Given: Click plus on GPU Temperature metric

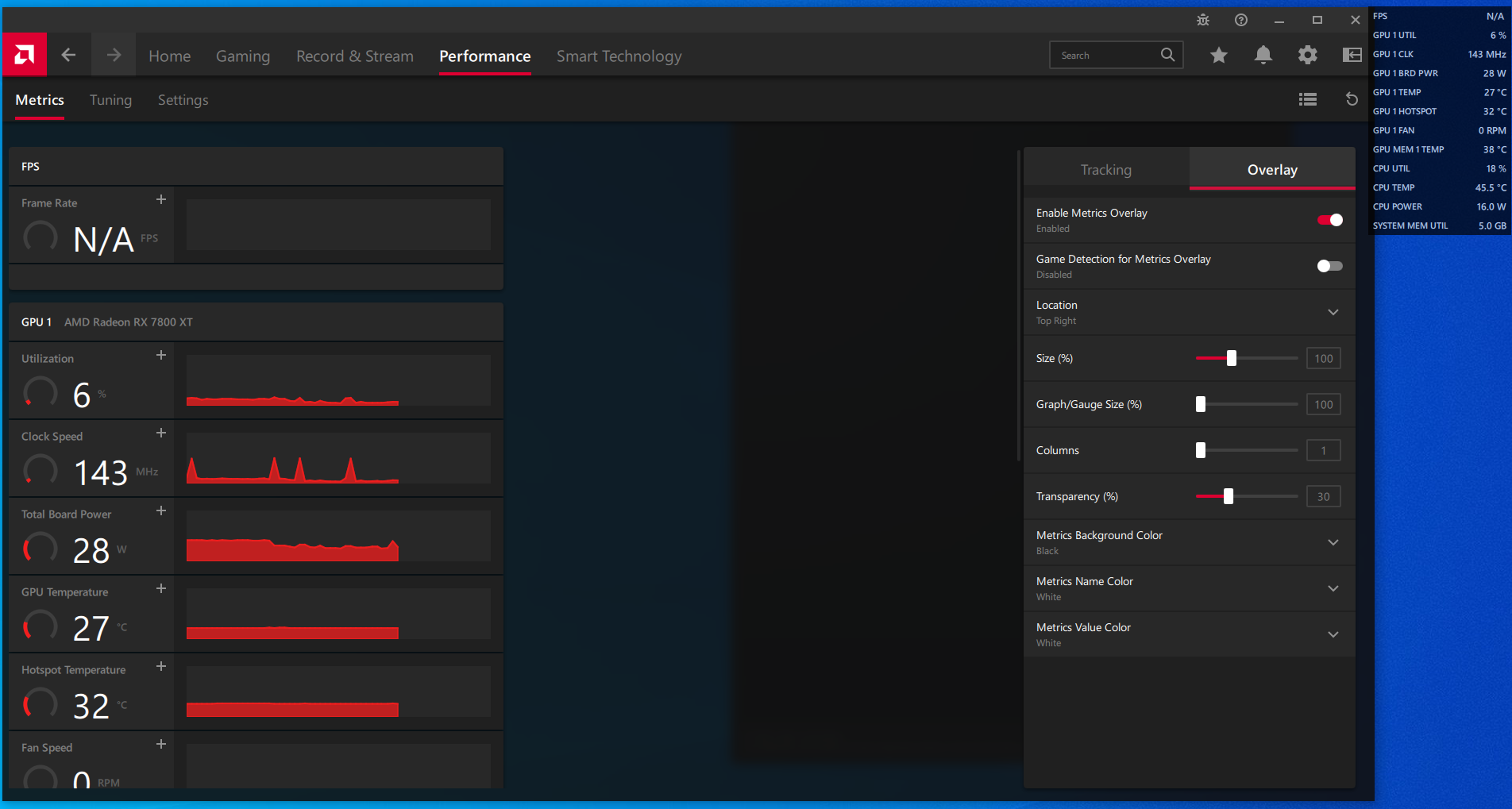Looking at the screenshot, I should (161, 589).
